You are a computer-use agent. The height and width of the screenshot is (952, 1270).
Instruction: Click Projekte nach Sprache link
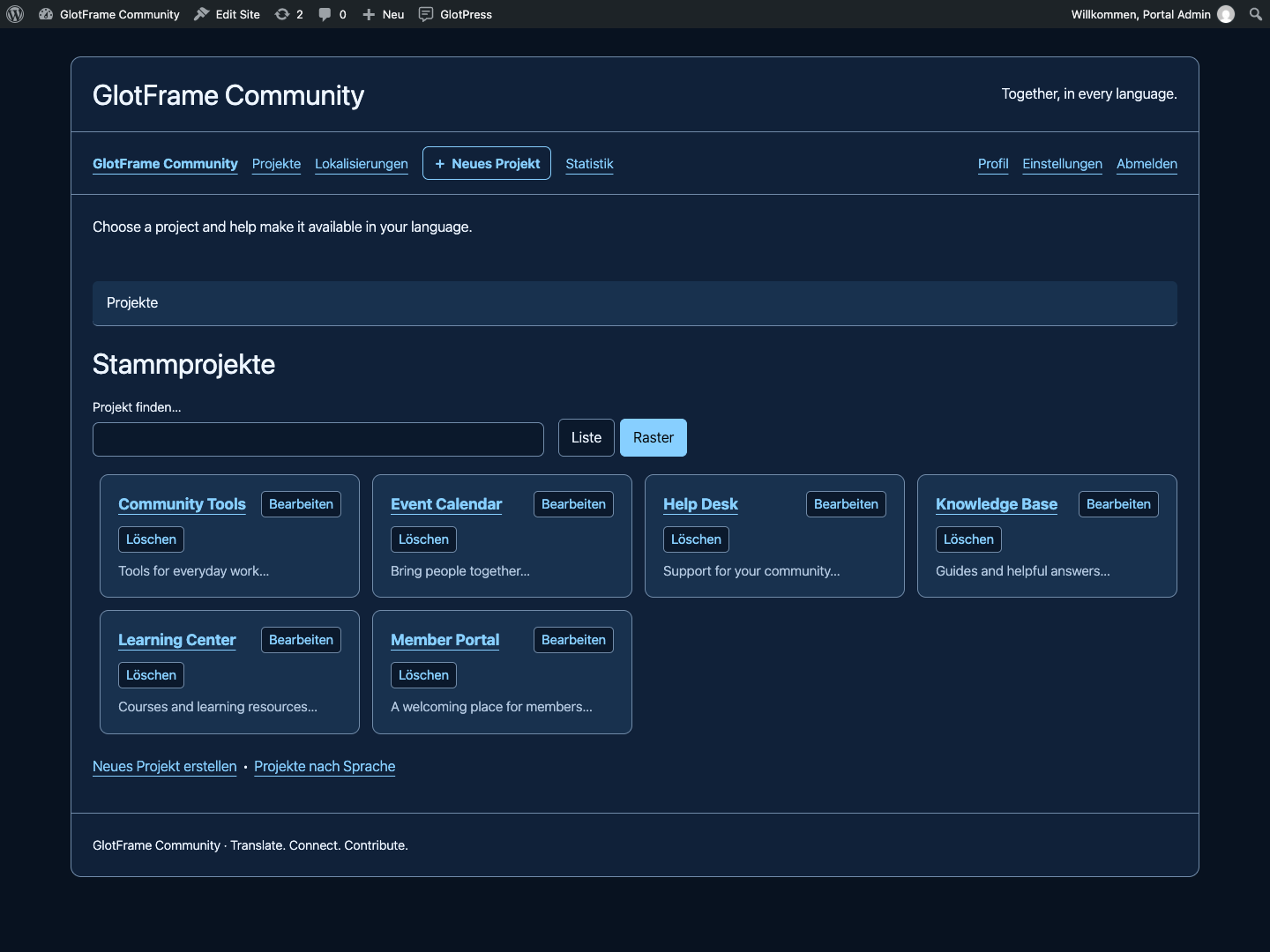click(325, 767)
